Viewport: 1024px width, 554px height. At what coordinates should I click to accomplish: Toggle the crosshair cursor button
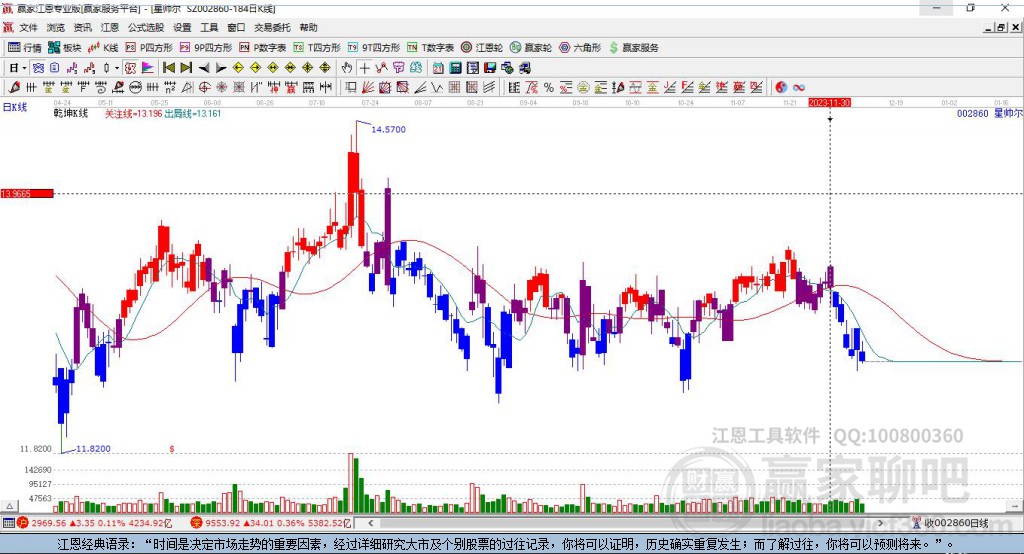[x=364, y=67]
